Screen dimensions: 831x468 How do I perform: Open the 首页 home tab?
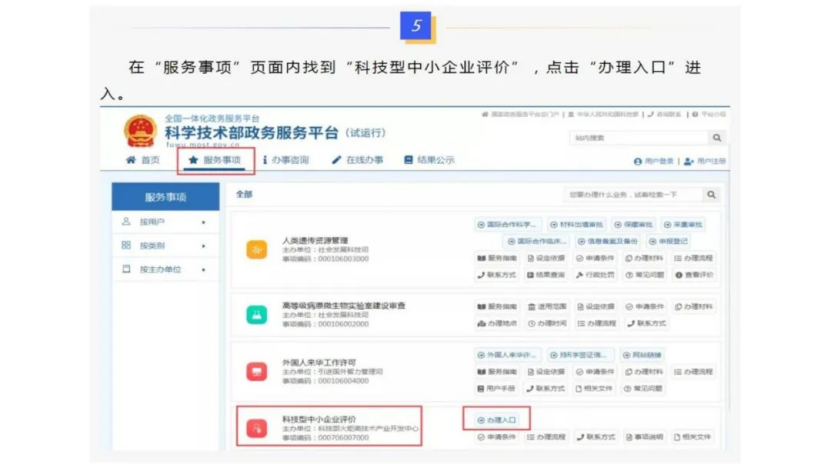point(143,160)
